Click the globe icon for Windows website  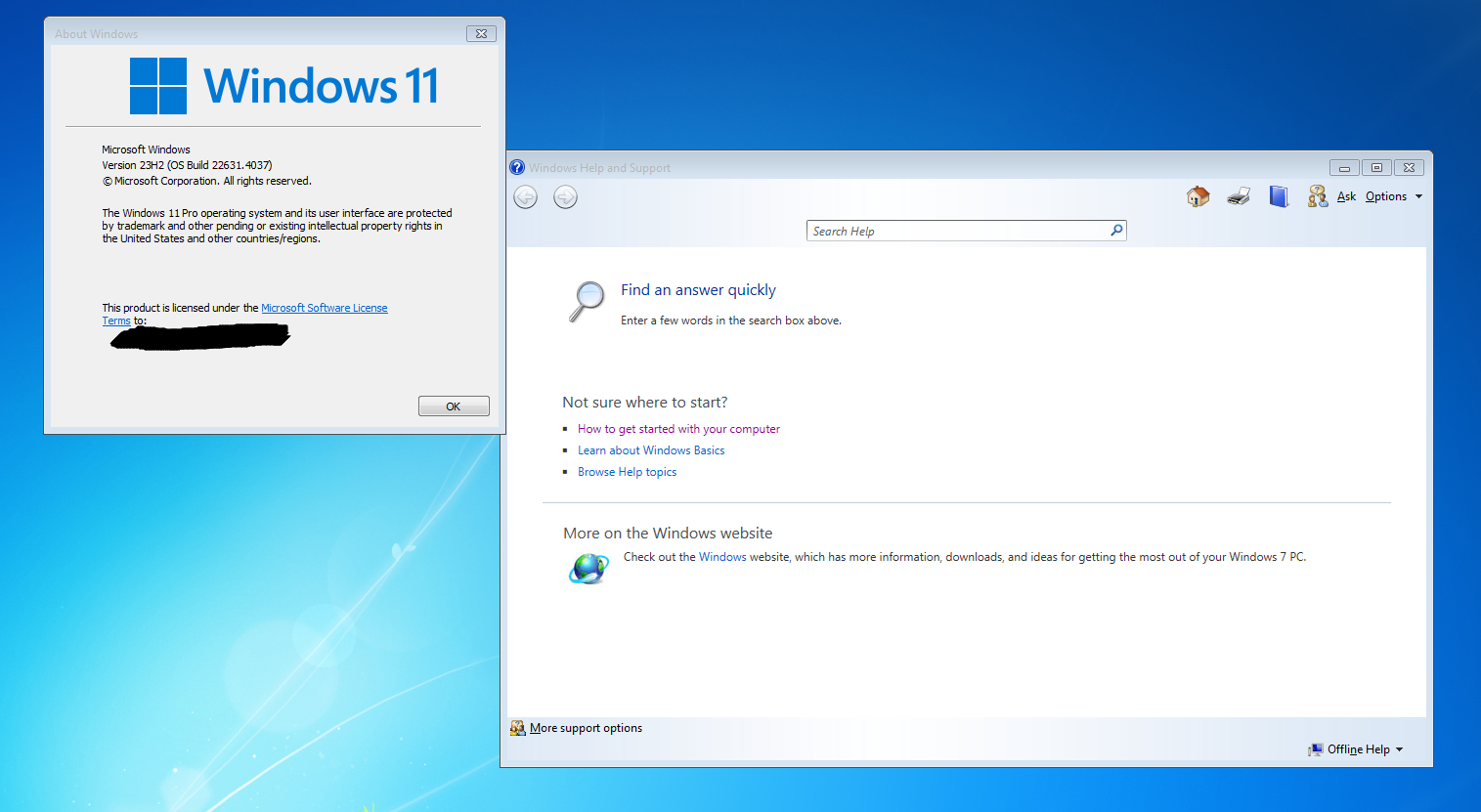point(588,567)
